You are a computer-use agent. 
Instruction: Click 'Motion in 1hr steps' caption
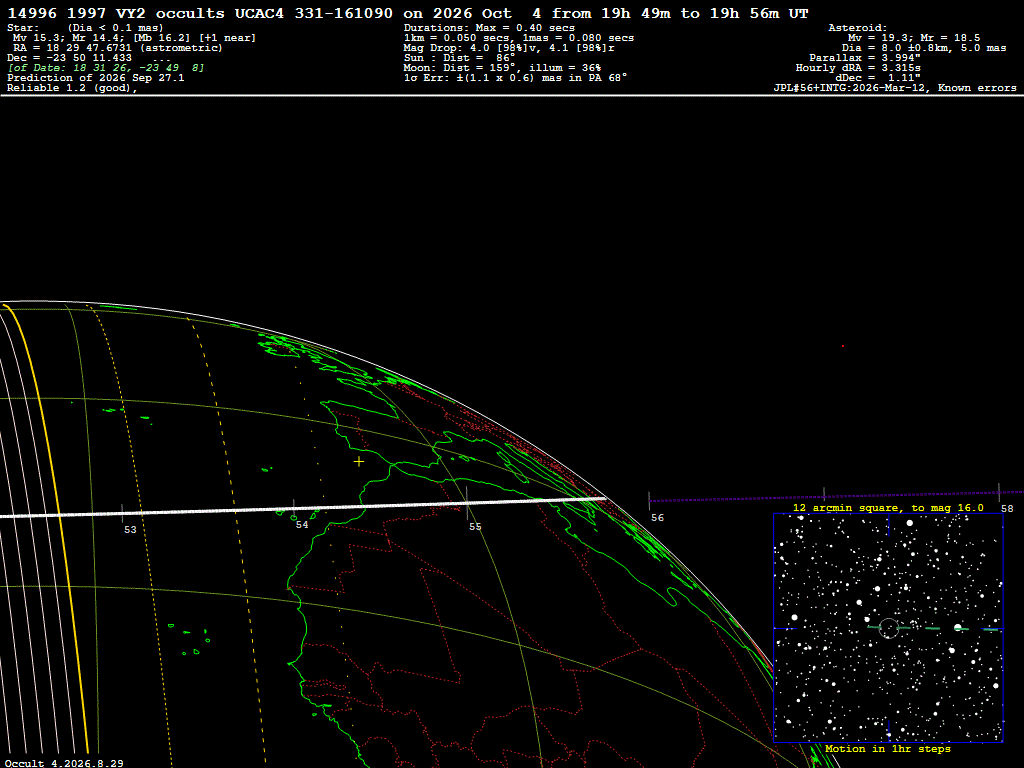click(x=888, y=748)
